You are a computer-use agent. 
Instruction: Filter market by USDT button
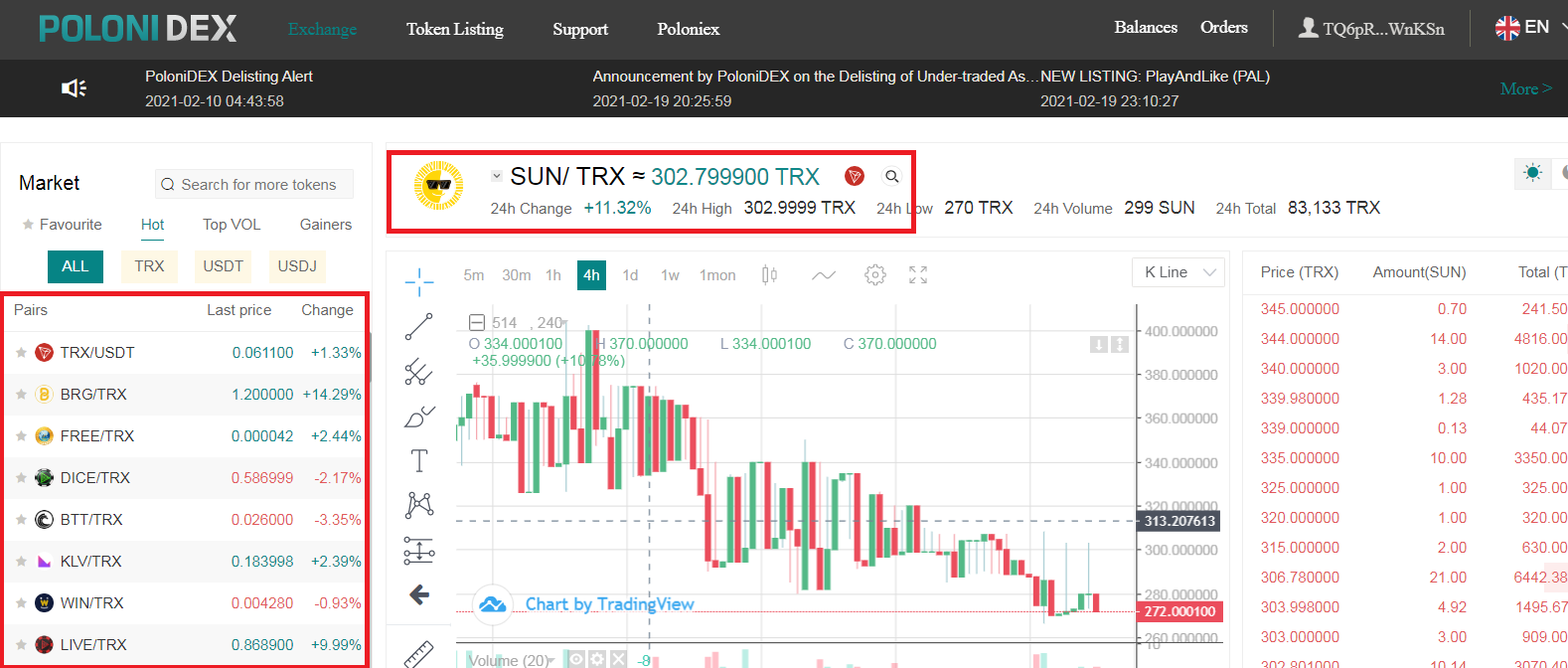pyautogui.click(x=224, y=266)
